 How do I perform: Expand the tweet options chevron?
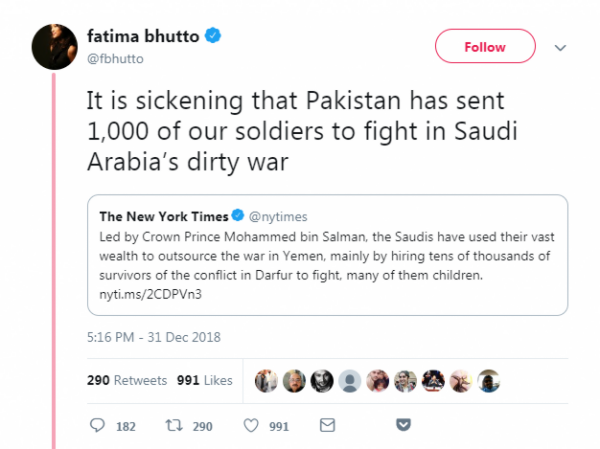point(561,48)
